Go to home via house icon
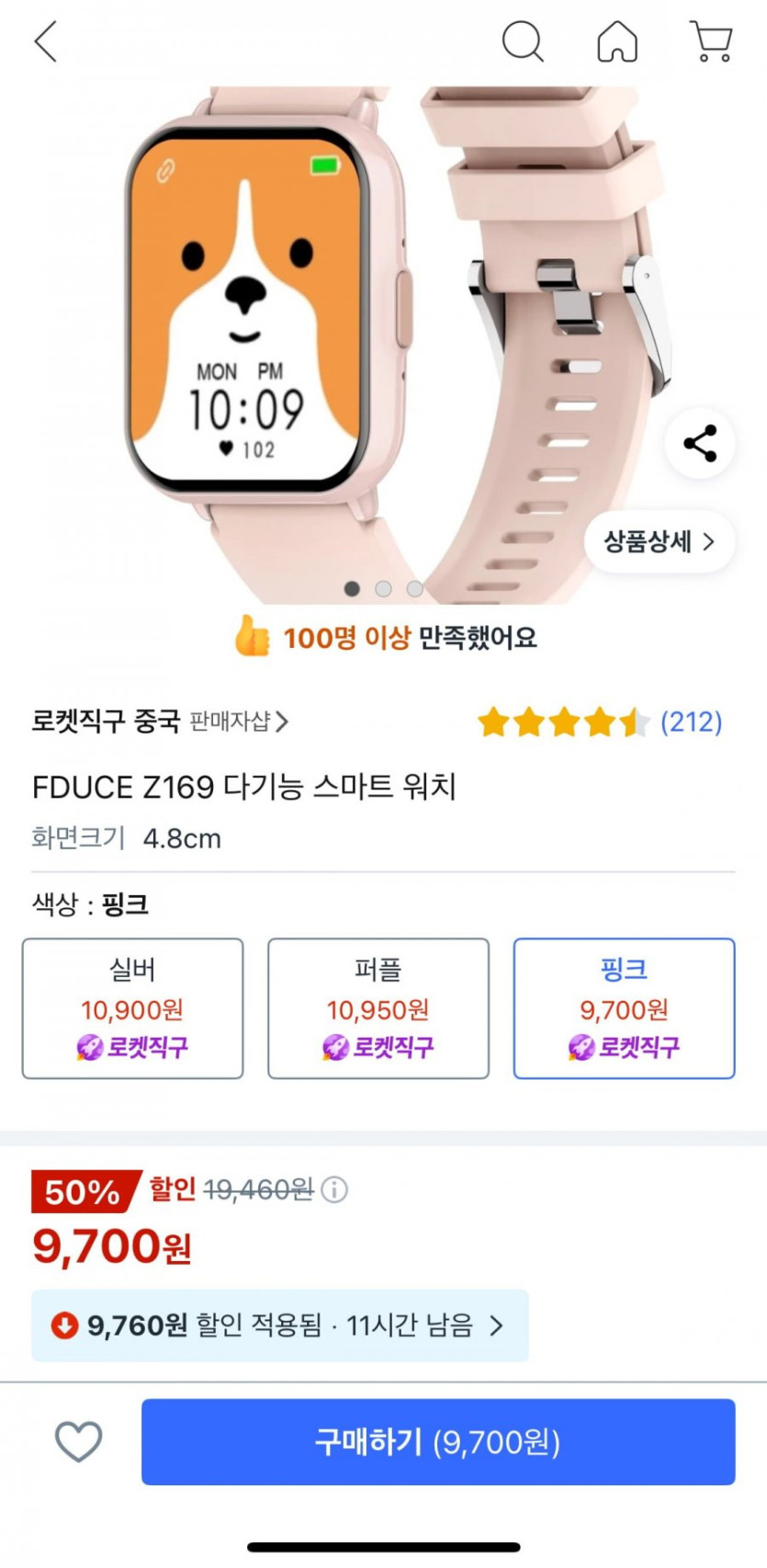767x1568 pixels. [617, 41]
